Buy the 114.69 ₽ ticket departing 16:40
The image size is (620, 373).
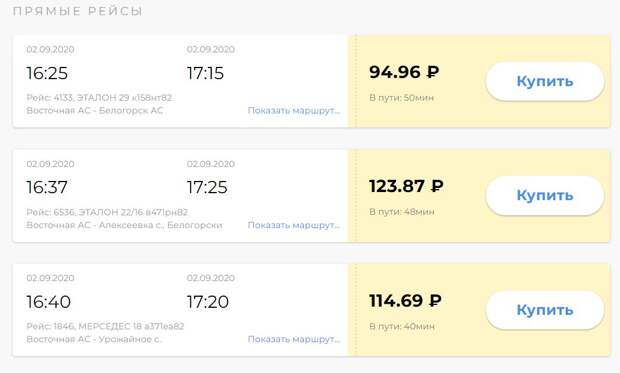click(545, 310)
